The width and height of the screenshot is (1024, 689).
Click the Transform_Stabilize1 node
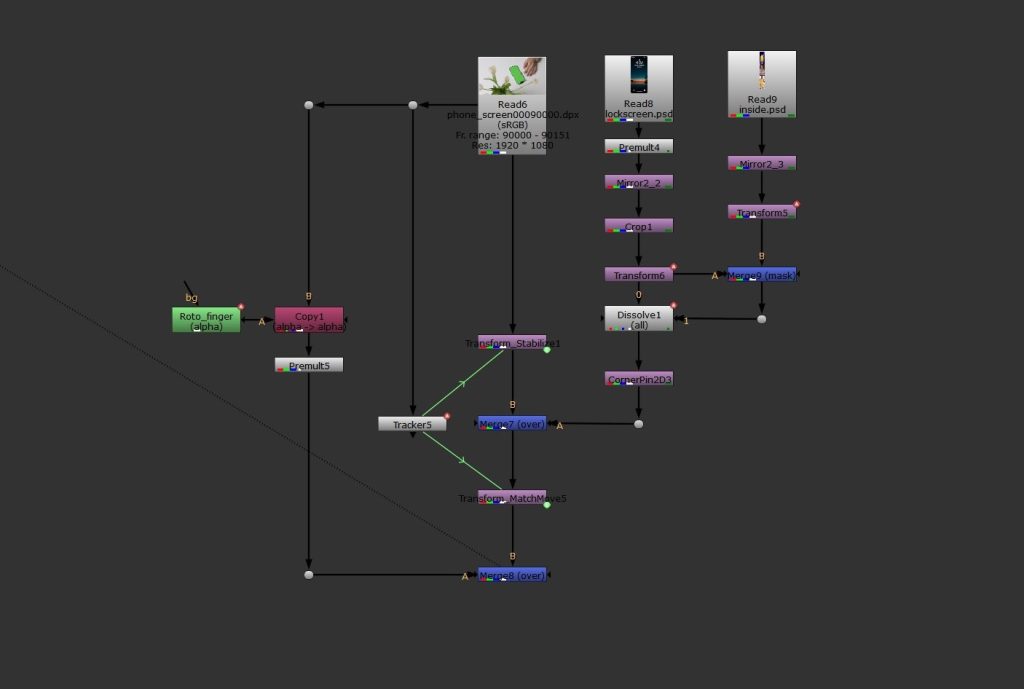[x=512, y=342]
